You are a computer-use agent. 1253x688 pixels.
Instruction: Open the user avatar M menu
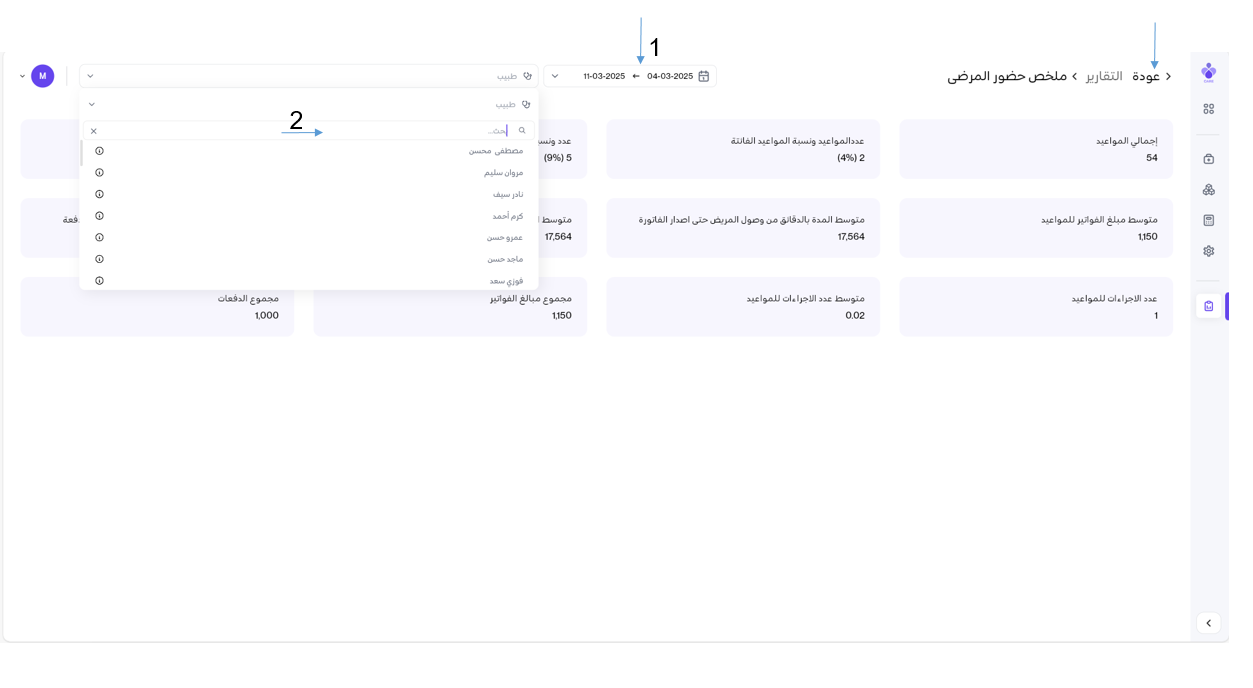(42, 76)
